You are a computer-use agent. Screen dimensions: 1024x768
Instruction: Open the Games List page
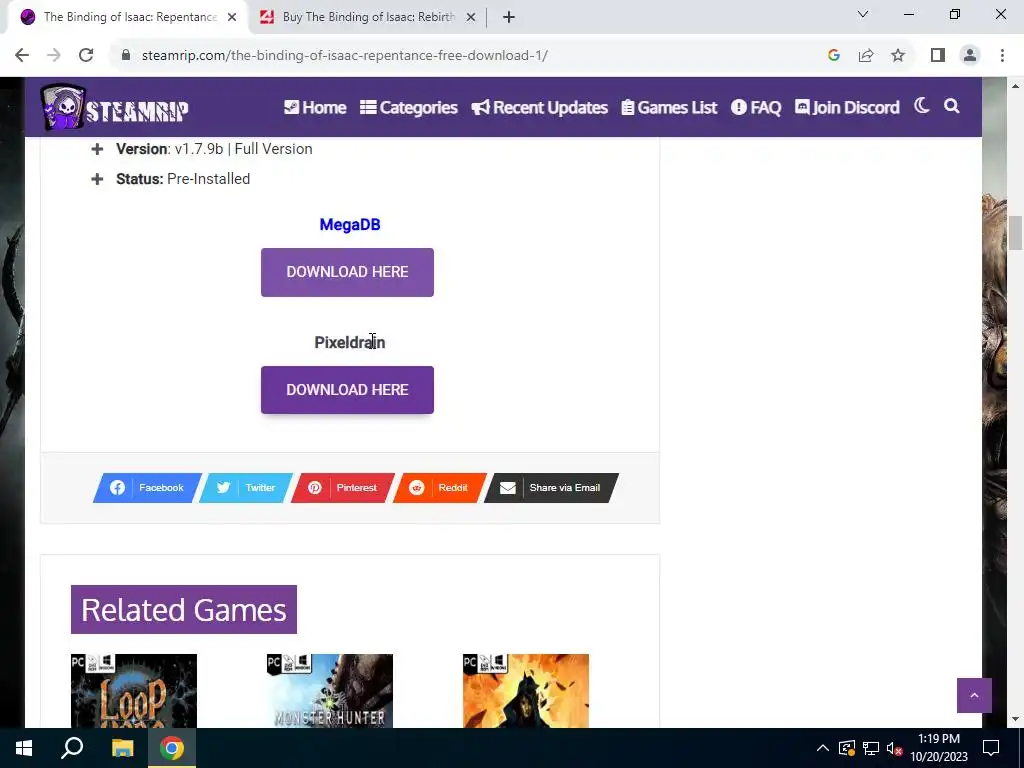[669, 108]
